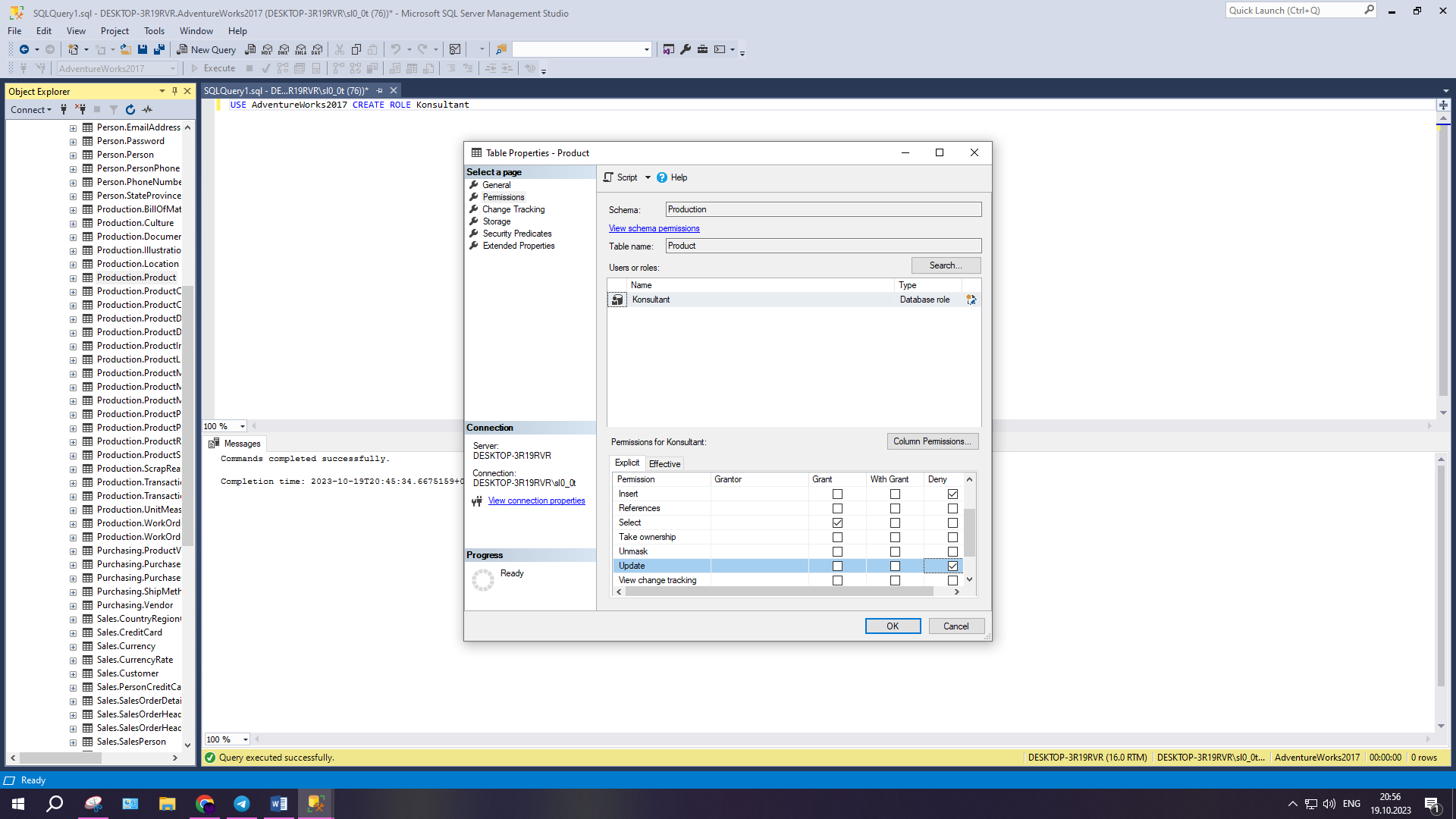The width and height of the screenshot is (1456, 819).
Task: Open Microsoft Word from the taskbar
Action: pyautogui.click(x=279, y=804)
